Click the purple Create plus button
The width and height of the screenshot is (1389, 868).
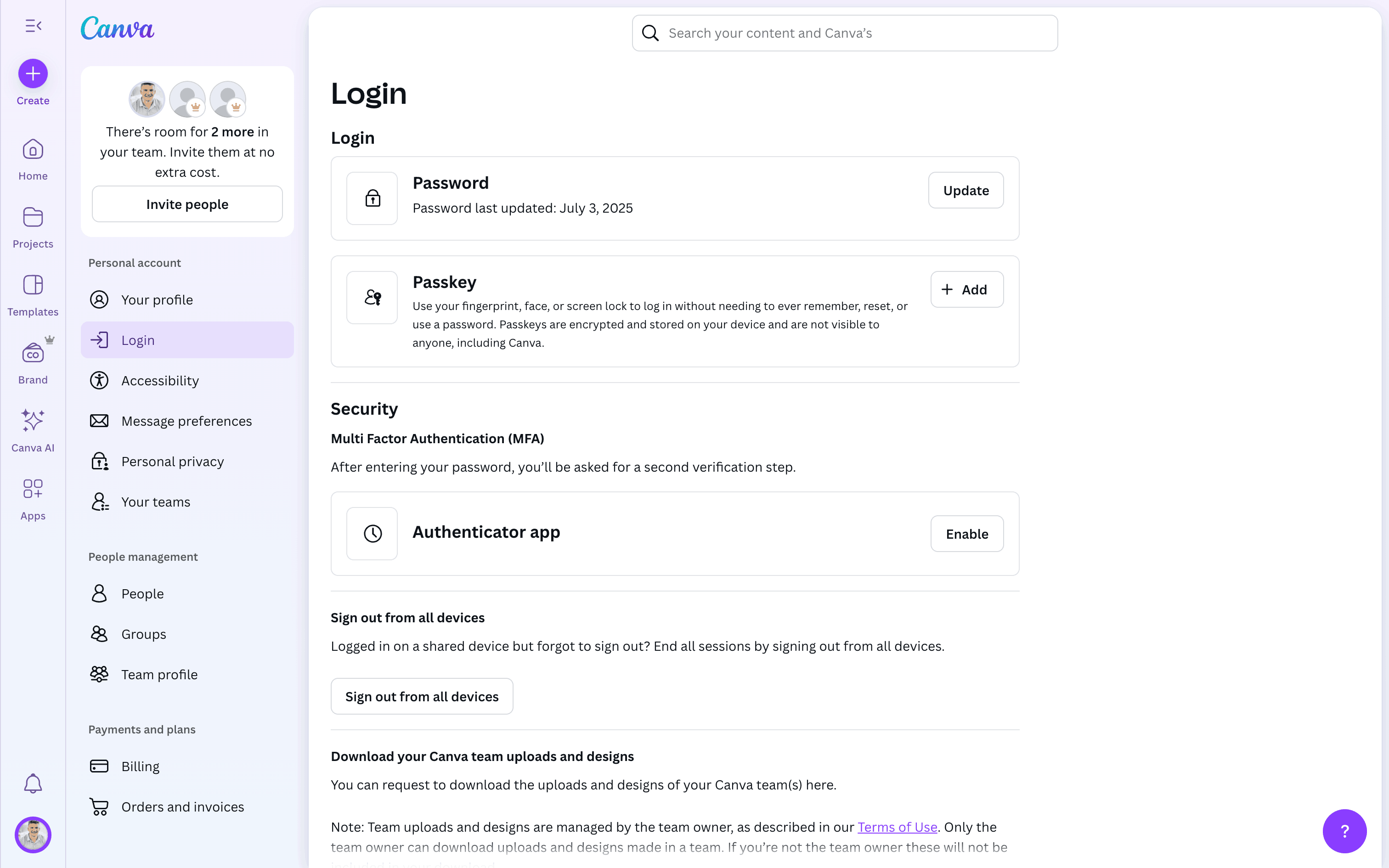(x=33, y=73)
